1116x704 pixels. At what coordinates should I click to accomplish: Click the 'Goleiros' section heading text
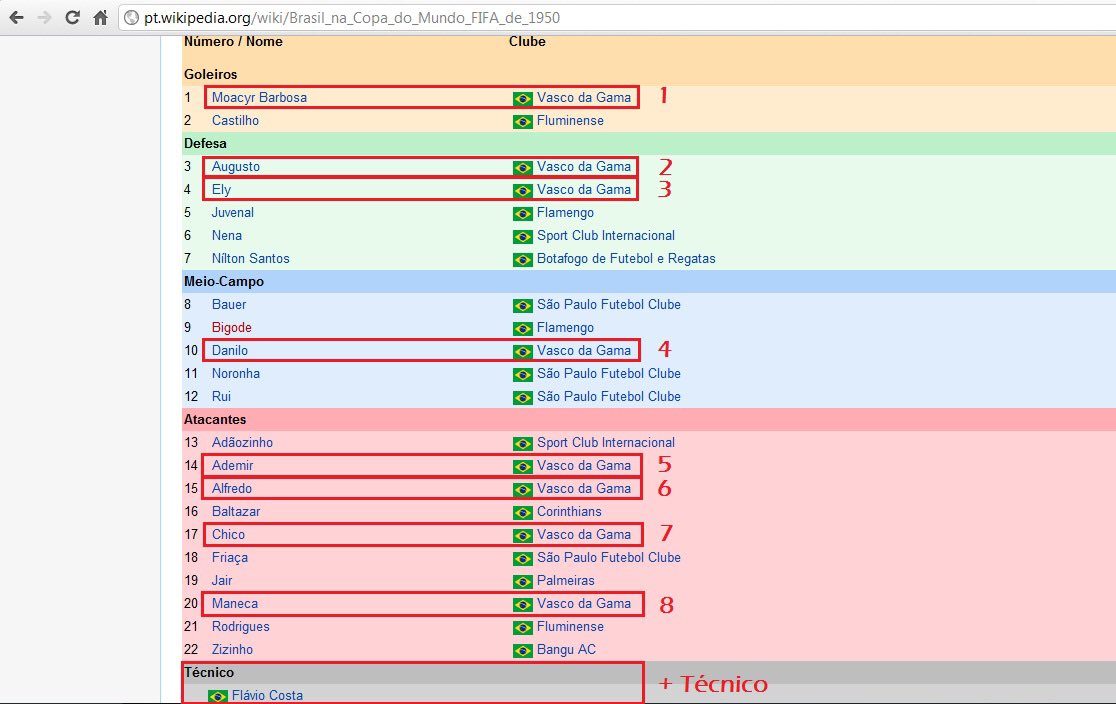(211, 74)
